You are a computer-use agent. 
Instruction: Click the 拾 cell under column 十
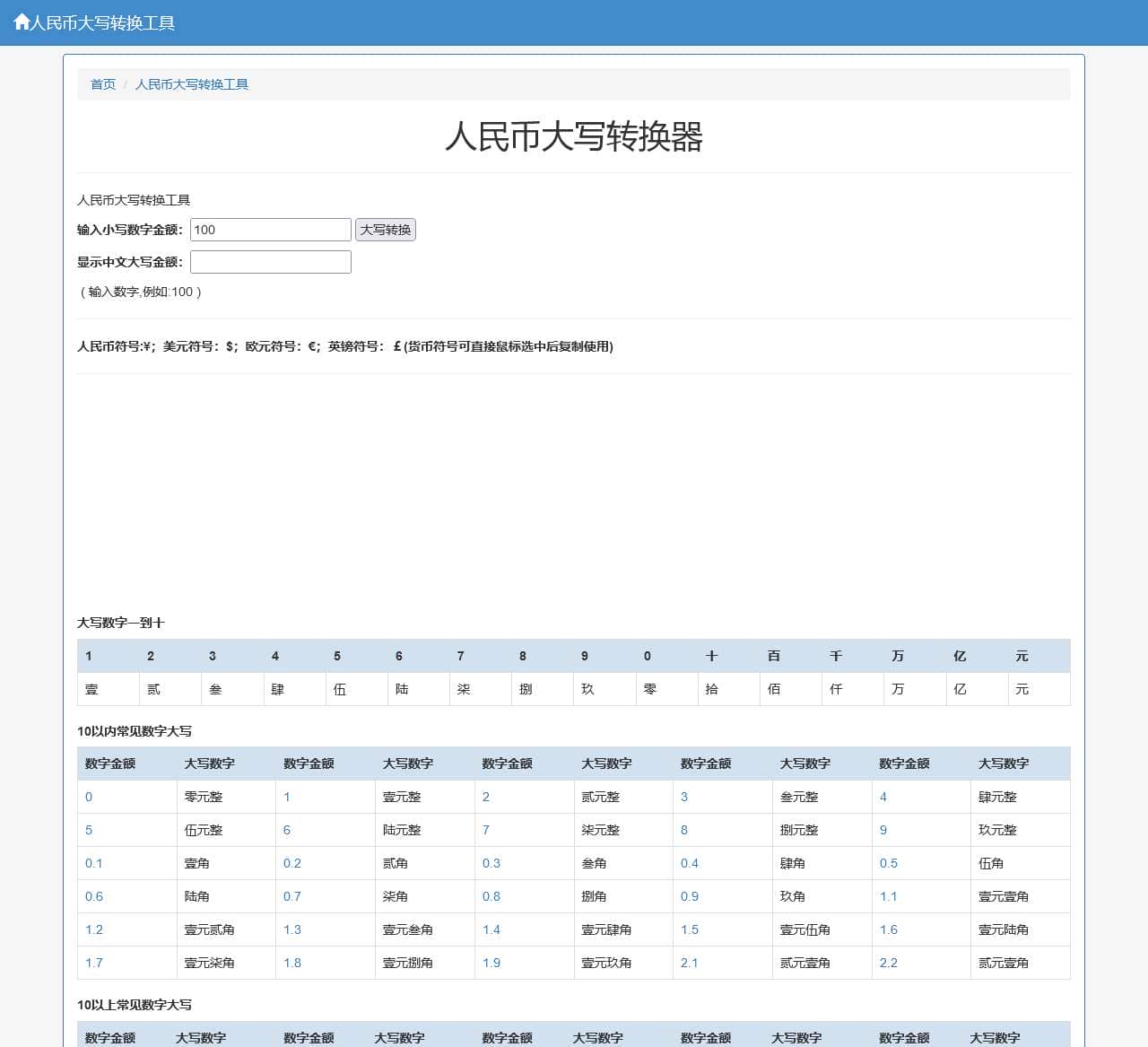point(729,689)
